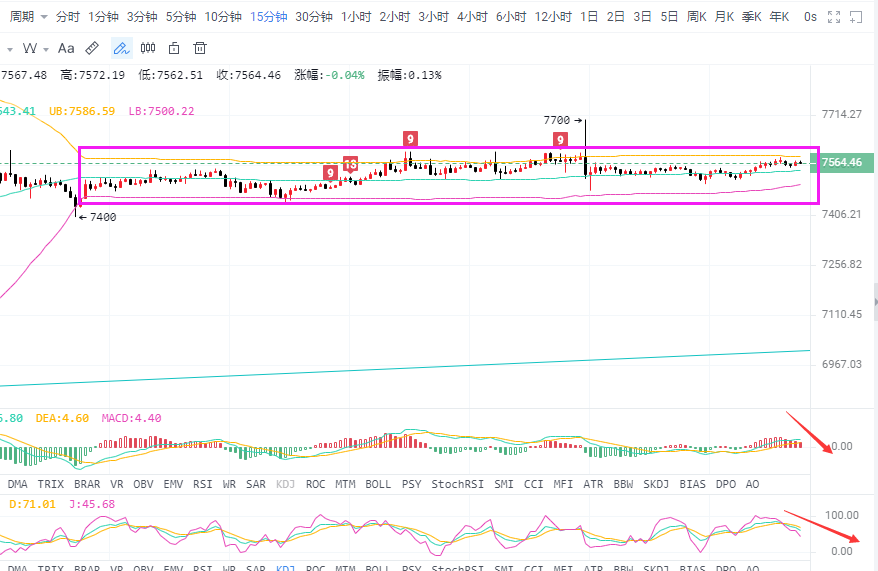Click the MACD:4.40 label
This screenshot has width=878, height=571.
[x=132, y=418]
